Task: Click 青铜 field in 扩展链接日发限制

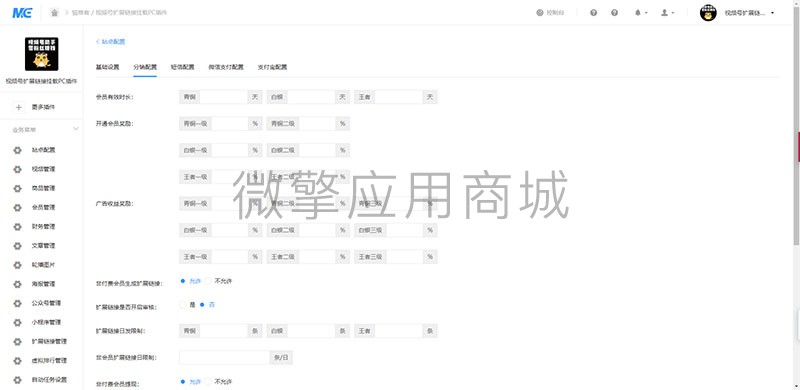Action: coord(223,331)
